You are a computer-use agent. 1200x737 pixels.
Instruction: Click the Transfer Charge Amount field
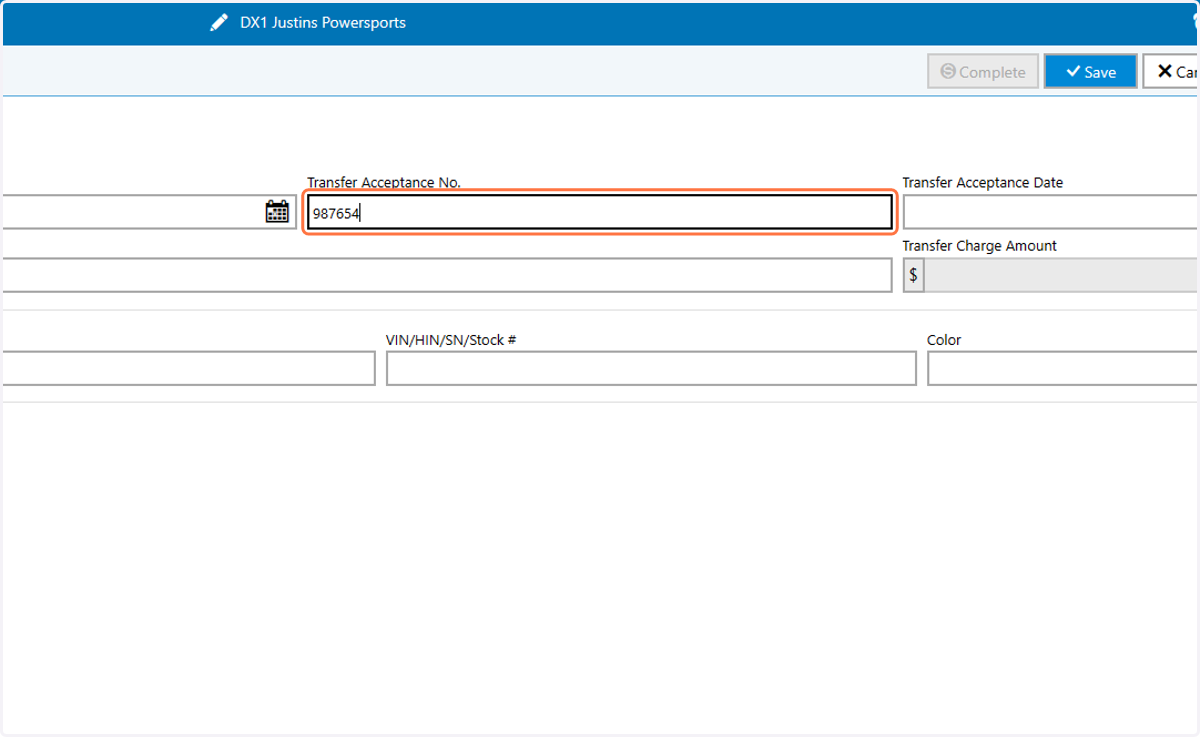point(1062,275)
